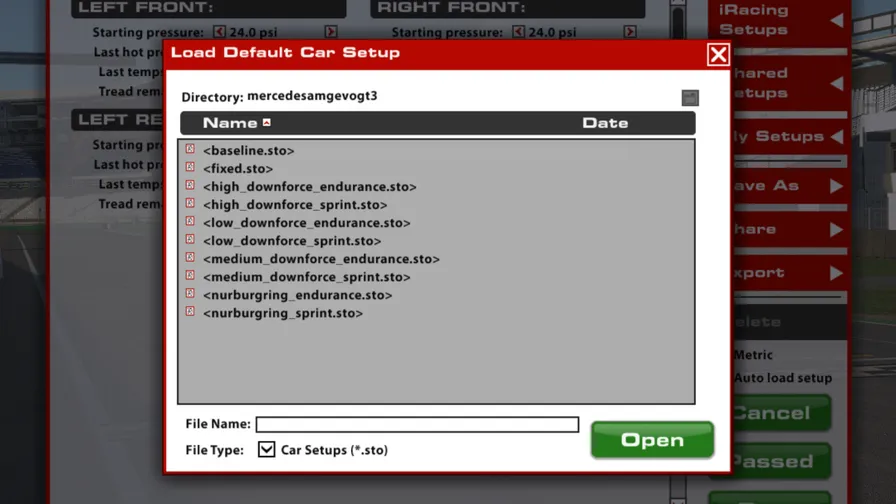
Task: Click the file icon beside baseline.sto
Action: (x=190, y=149)
